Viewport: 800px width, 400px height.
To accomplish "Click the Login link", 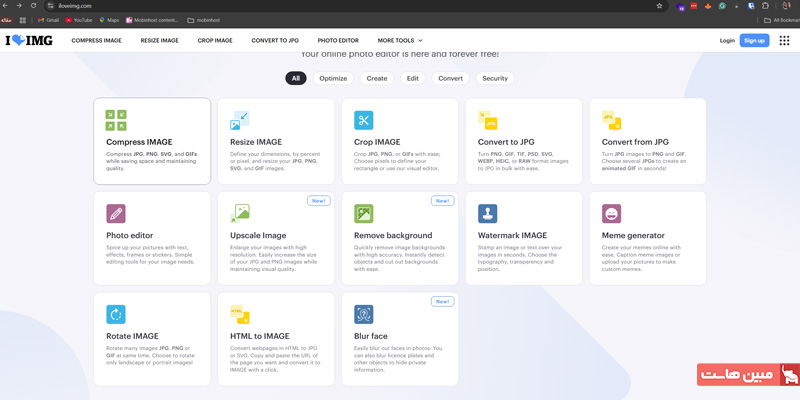I will 727,41.
